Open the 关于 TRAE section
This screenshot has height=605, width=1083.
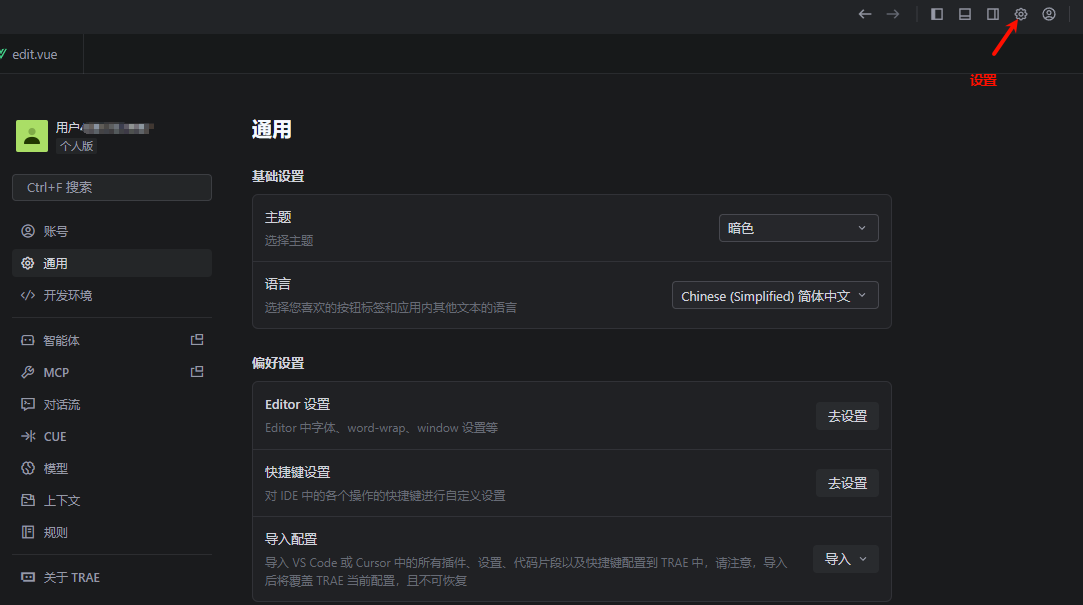pos(112,577)
